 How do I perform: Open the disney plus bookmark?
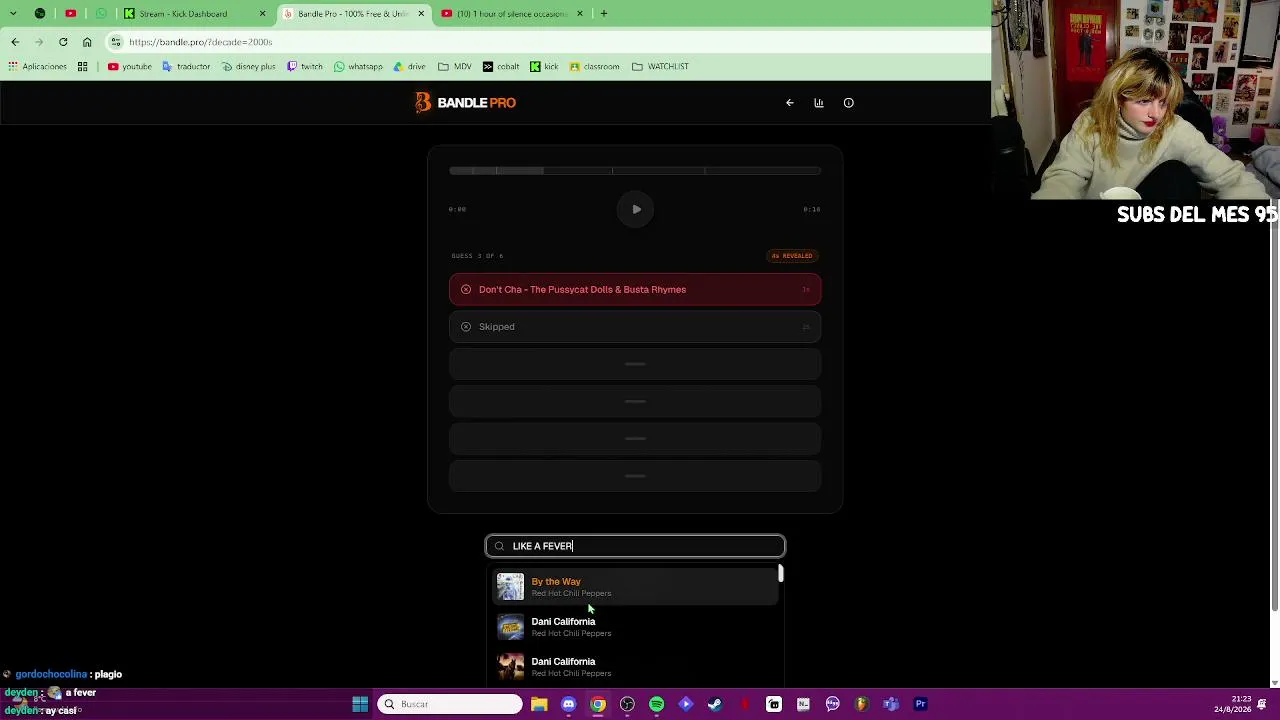[x=248, y=67]
